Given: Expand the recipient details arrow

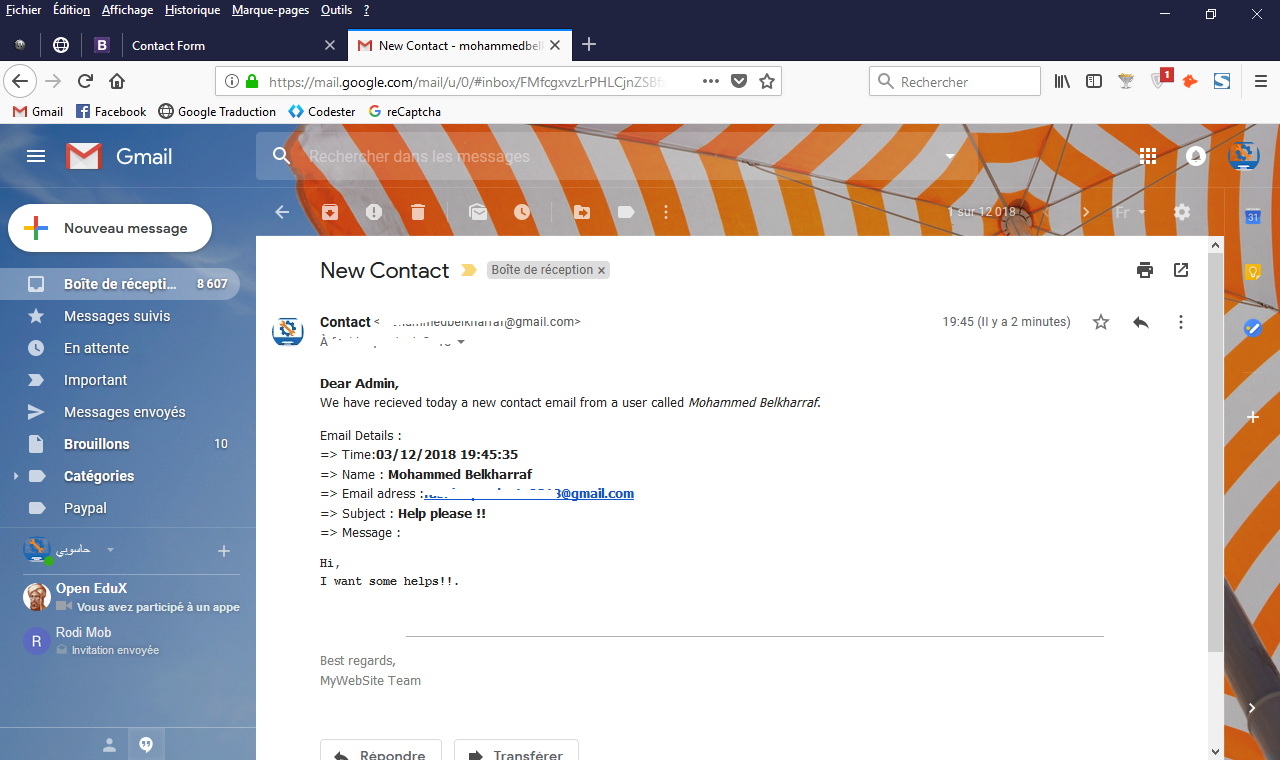Looking at the screenshot, I should (461, 342).
